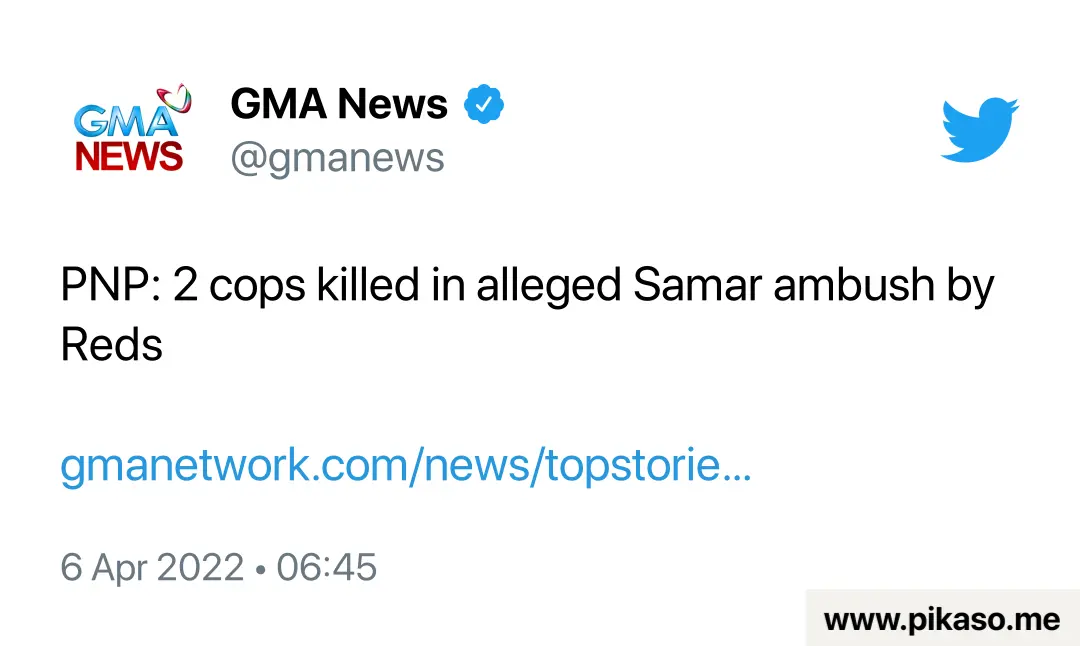Click the blue GMA lettering in logo
Screen dimensions: 1080x646
click(x=124, y=122)
